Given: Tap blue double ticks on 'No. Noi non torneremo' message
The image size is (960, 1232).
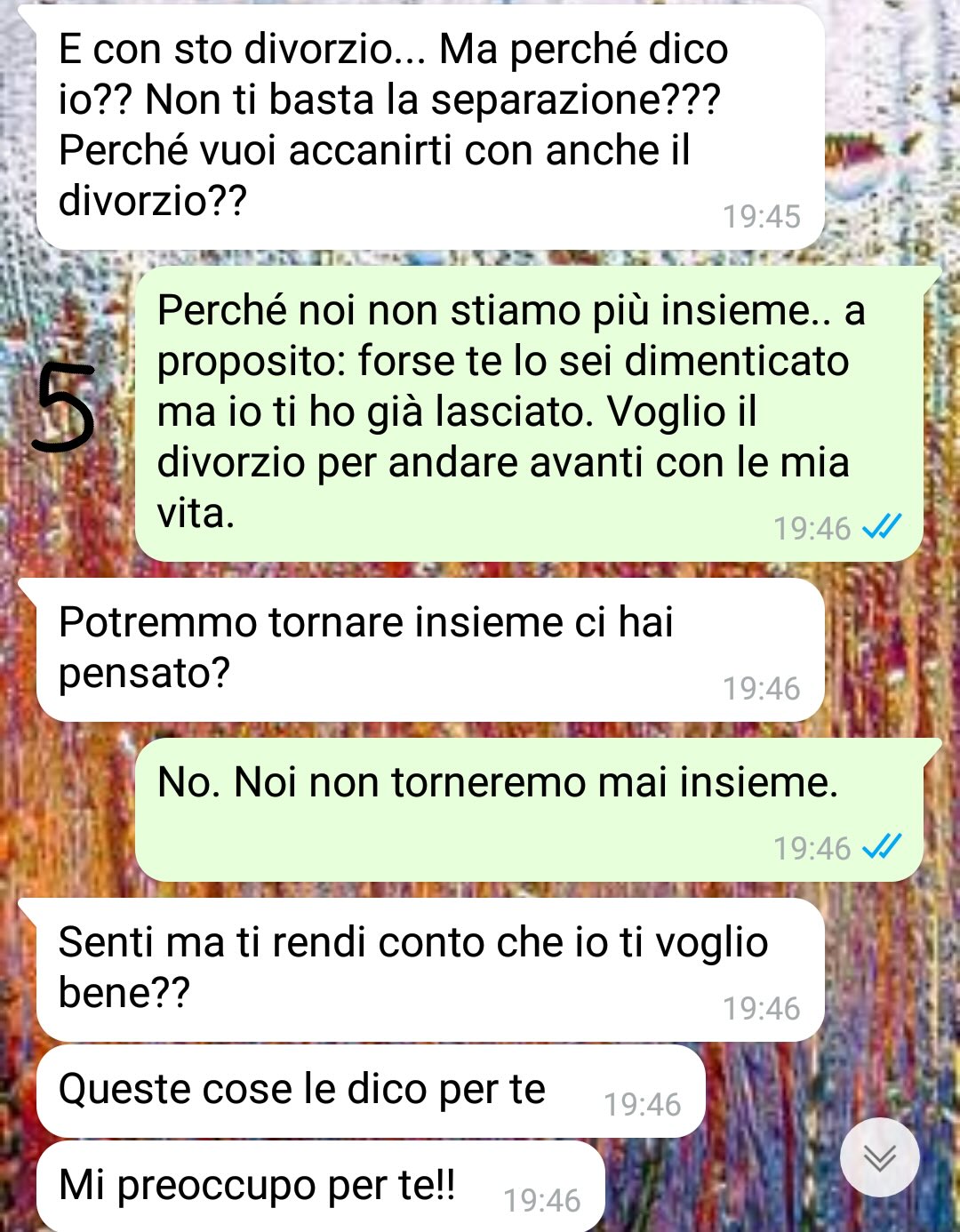Looking at the screenshot, I should 882,847.
